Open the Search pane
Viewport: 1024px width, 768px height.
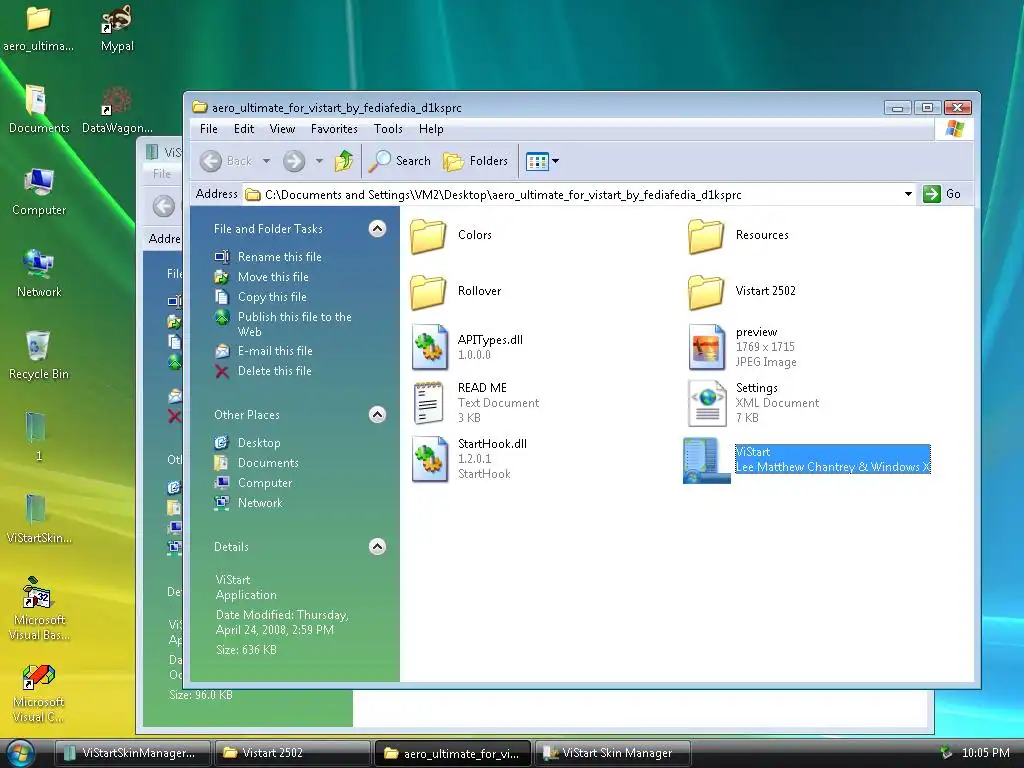[400, 161]
